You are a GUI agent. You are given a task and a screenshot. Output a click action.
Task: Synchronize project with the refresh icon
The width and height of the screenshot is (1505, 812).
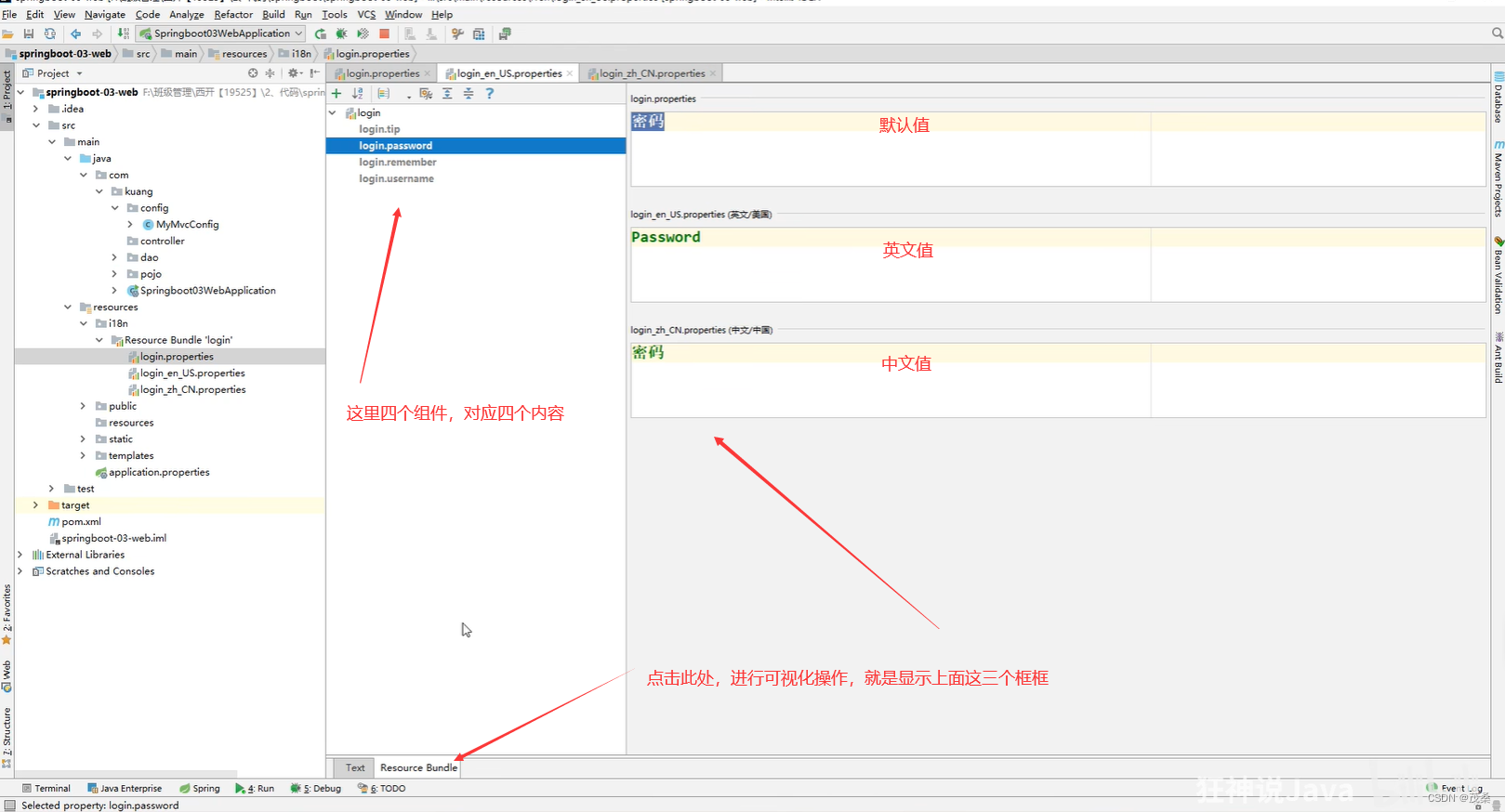coord(50,33)
